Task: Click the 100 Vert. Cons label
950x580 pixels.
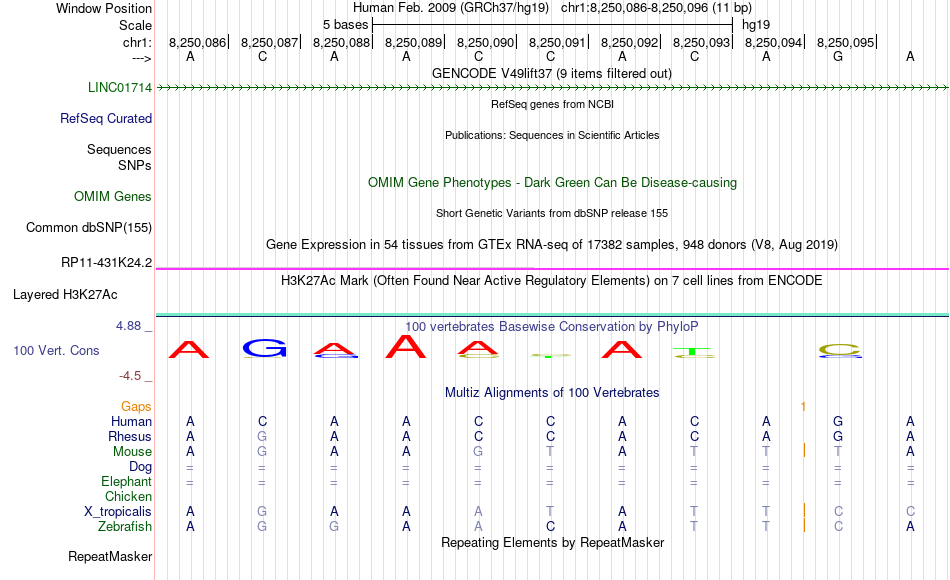Action: pyautogui.click(x=56, y=350)
